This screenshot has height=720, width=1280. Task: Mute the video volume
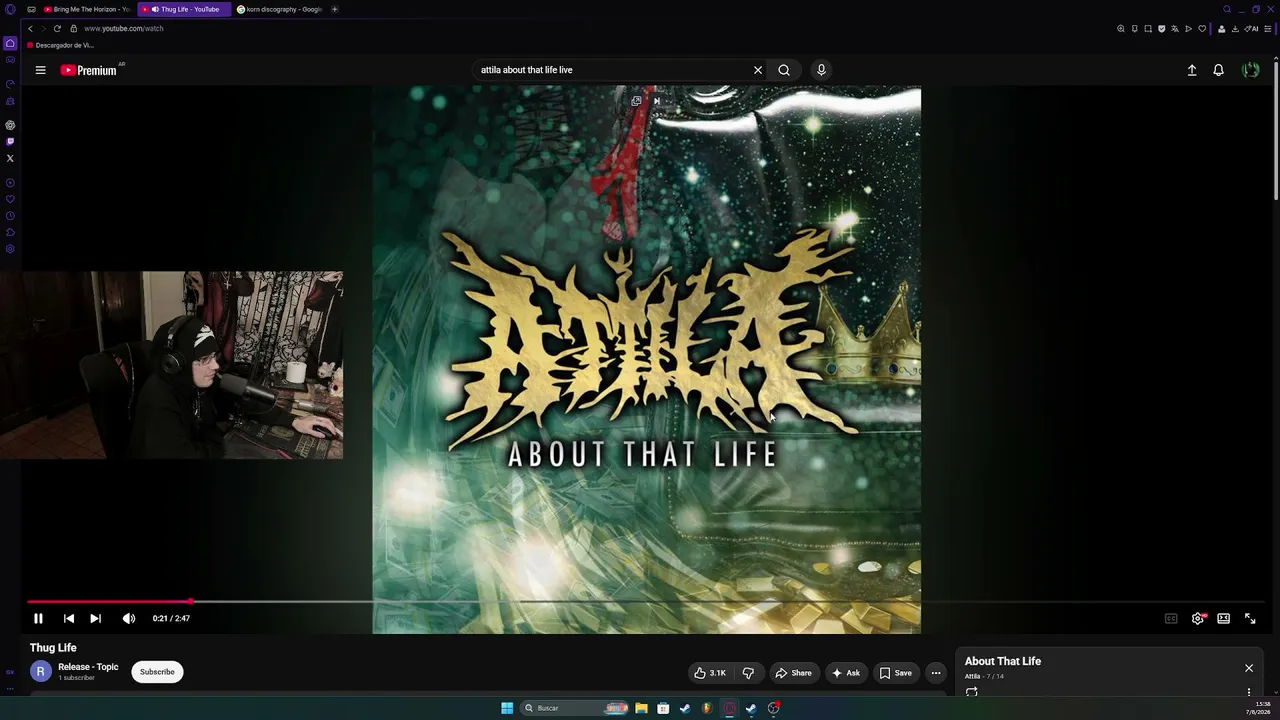(128, 618)
